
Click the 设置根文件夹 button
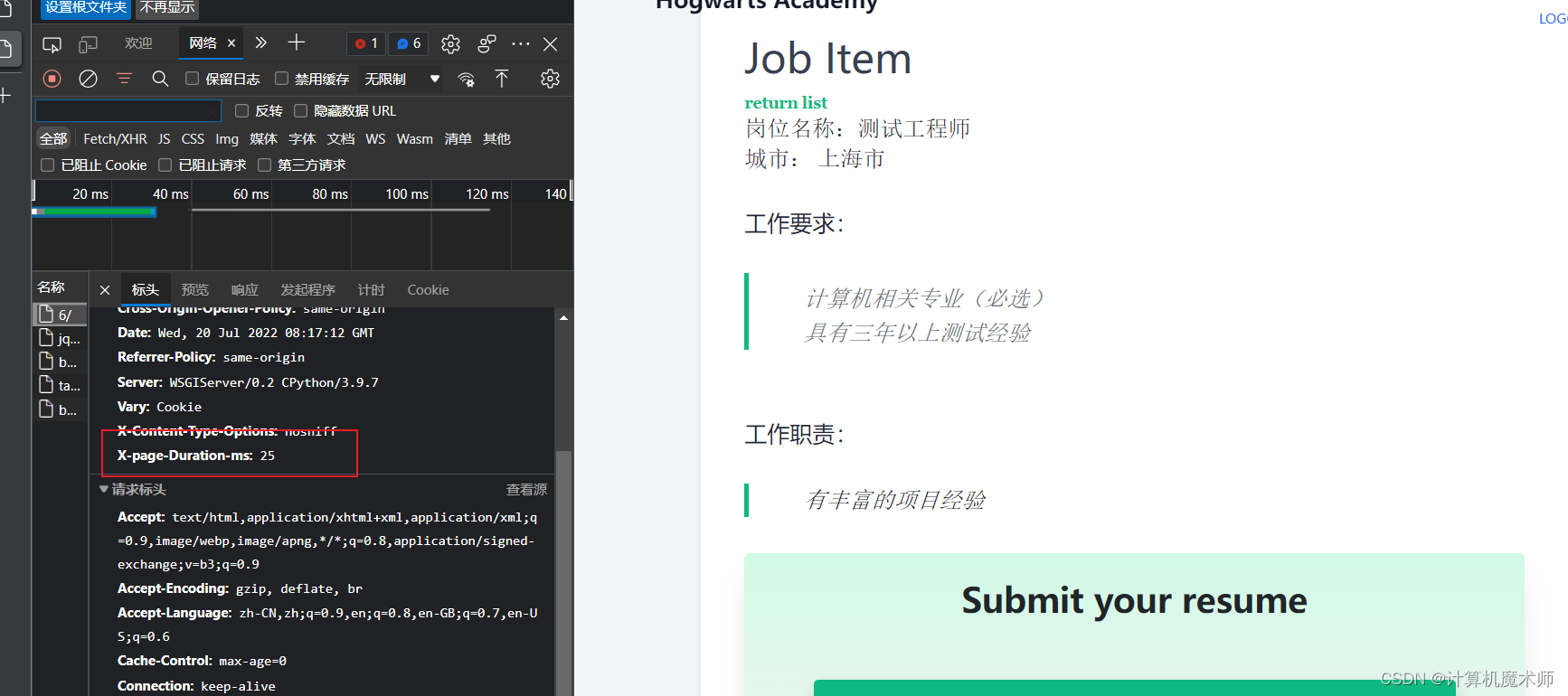pos(86,7)
